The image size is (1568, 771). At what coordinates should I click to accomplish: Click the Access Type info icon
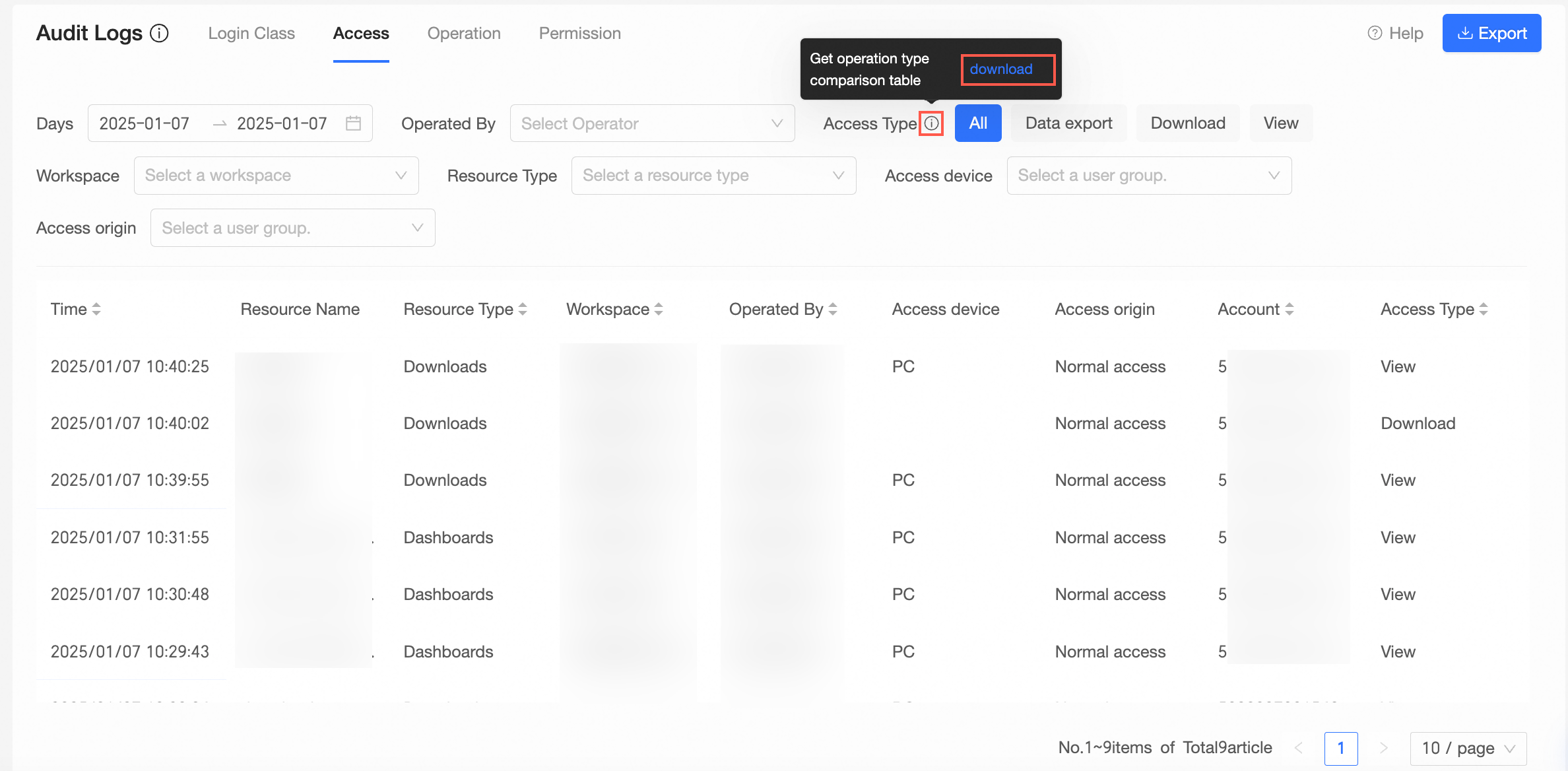pos(931,123)
